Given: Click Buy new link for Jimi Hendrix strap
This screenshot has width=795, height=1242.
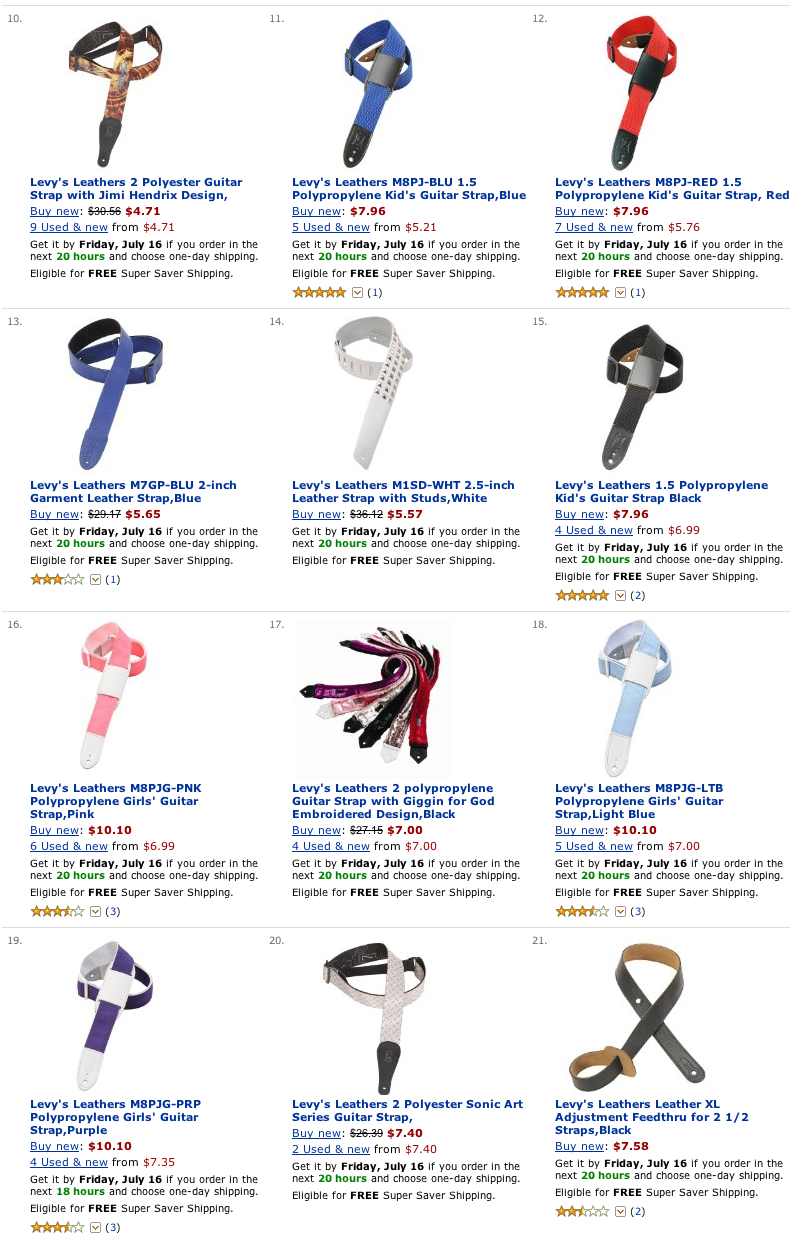Looking at the screenshot, I should click(56, 212).
